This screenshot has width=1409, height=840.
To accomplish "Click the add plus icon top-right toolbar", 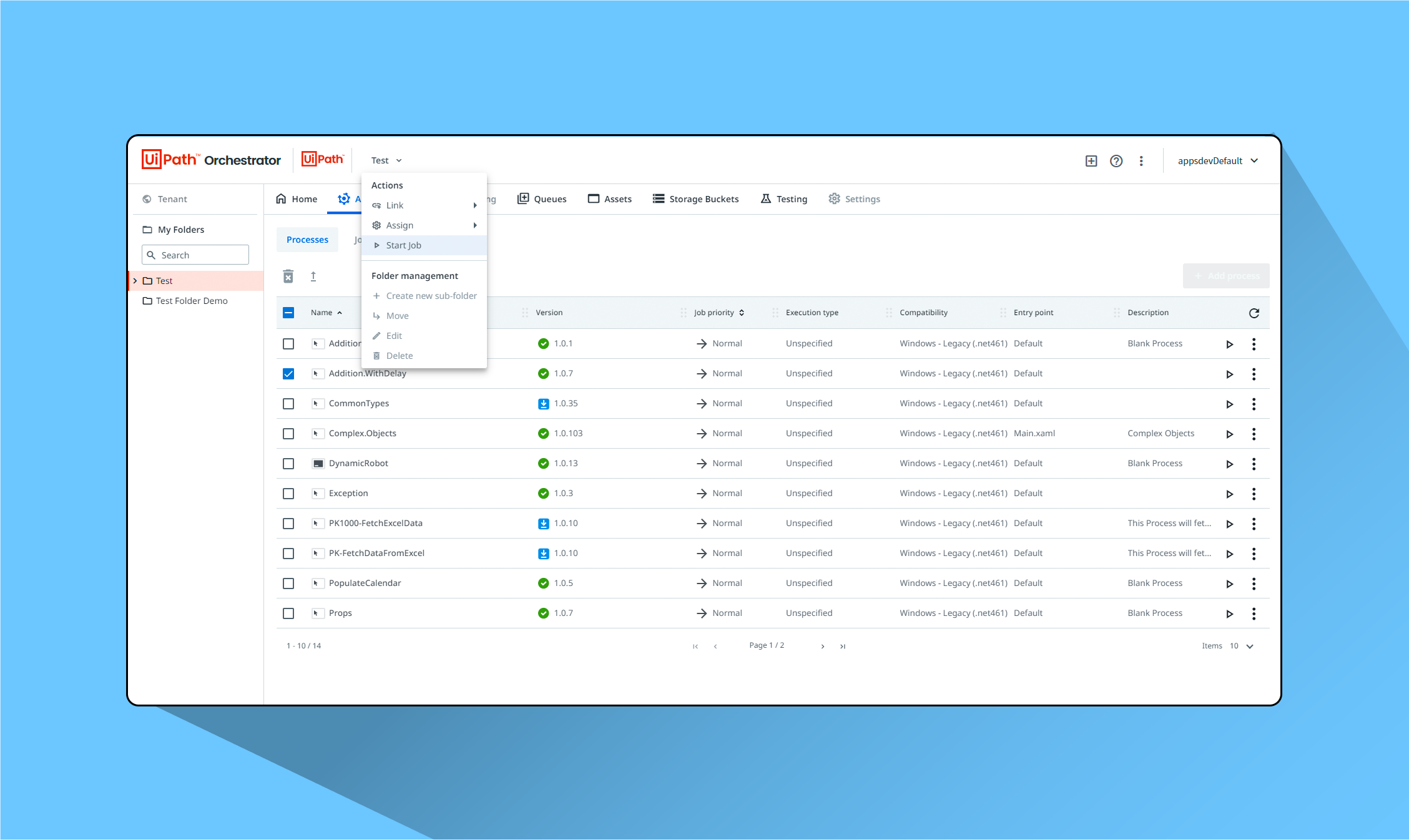I will coord(1091,160).
